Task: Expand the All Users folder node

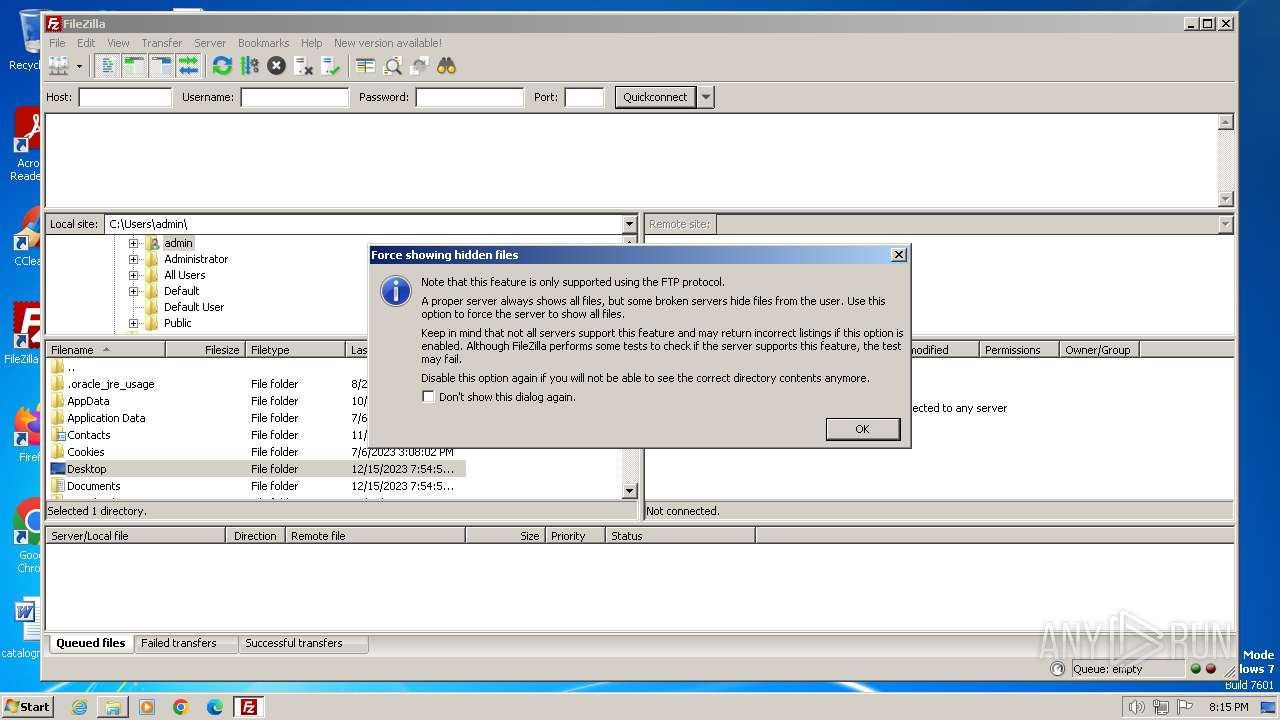Action: click(x=133, y=275)
